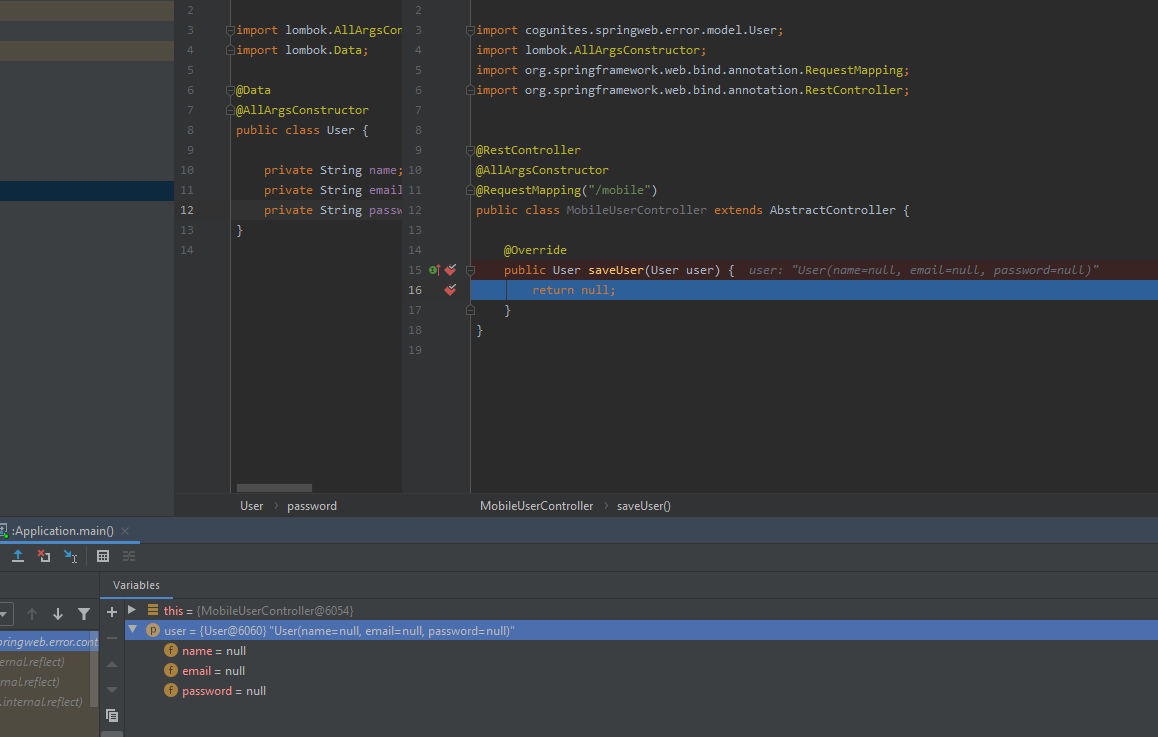Viewport: 1158px width, 737px height.
Task: Click RequestMapping in the import statement
Action: point(854,70)
